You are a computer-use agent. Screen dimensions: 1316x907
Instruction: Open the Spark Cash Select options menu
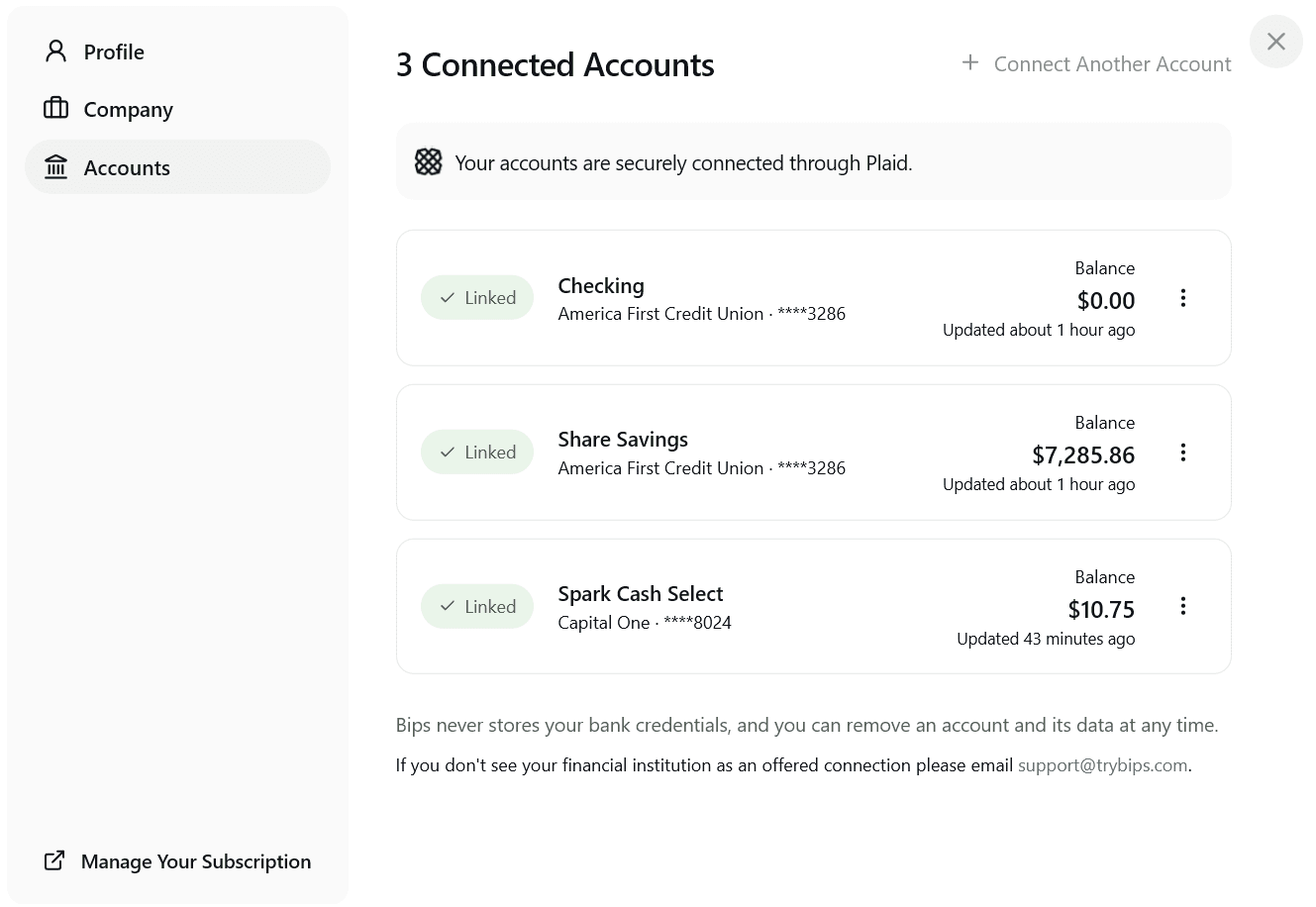pos(1182,606)
